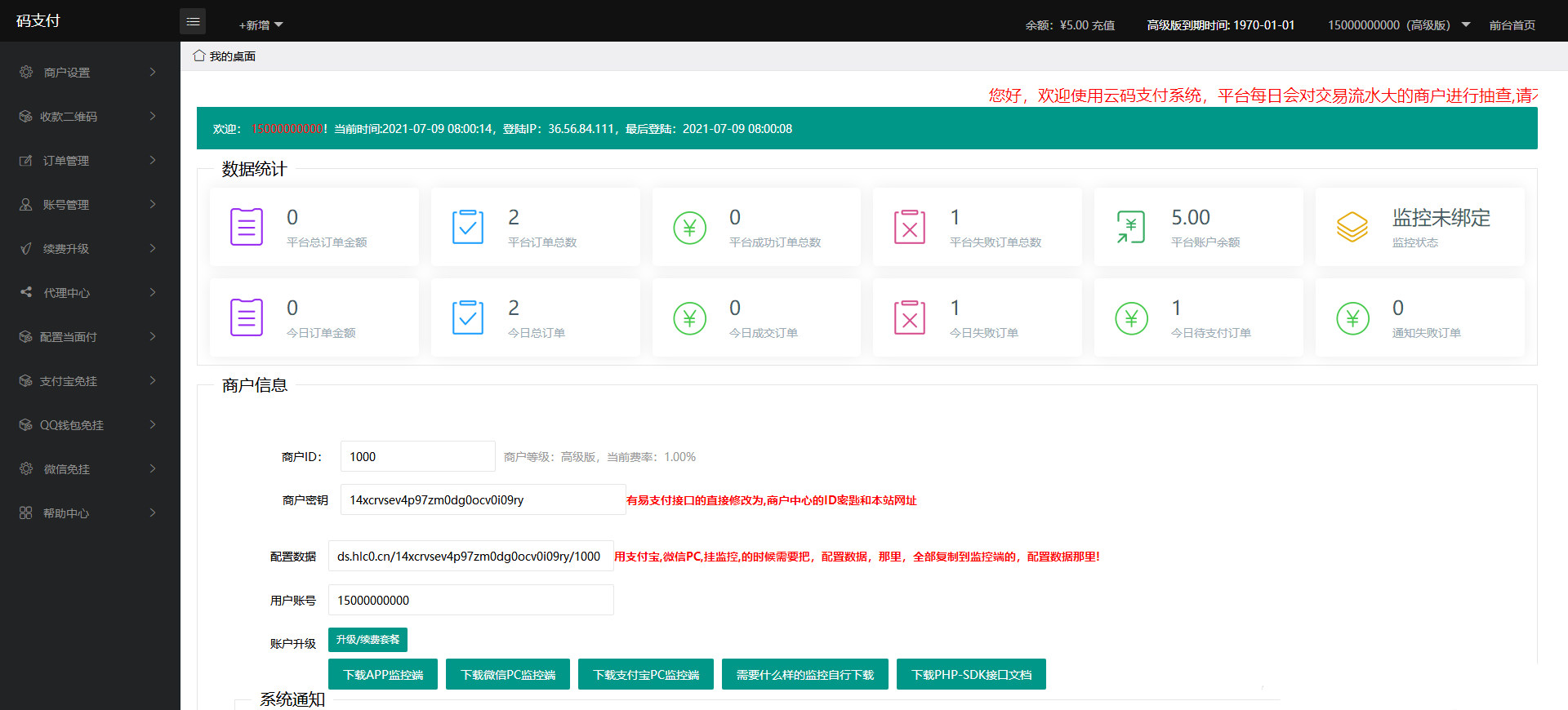The height and width of the screenshot is (710, 1568).
Task: Expand 代理中心 using its chevron arrow
Action: pos(153,292)
